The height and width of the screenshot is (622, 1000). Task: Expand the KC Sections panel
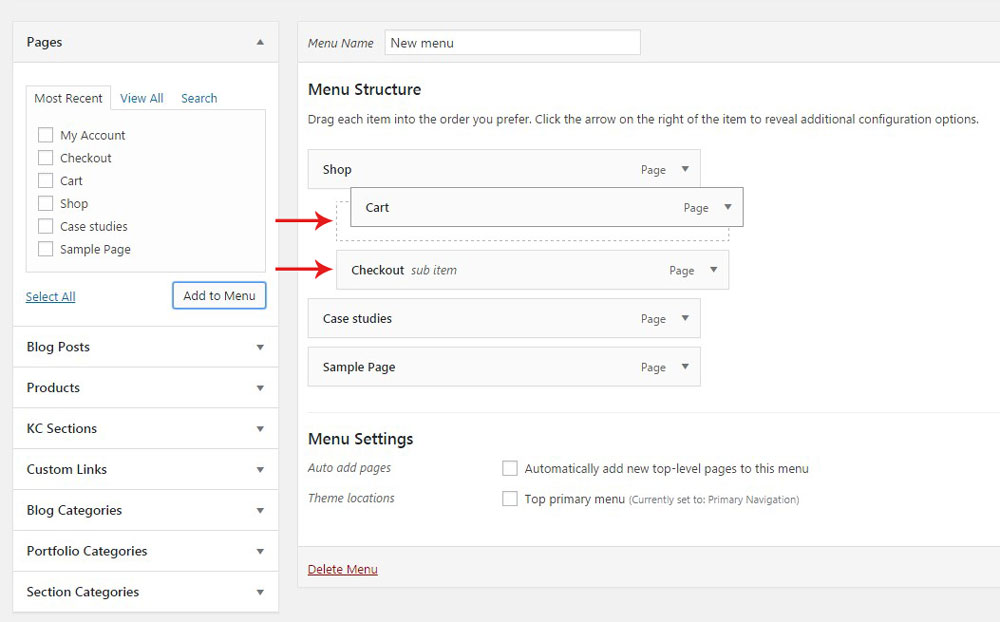(x=262, y=428)
